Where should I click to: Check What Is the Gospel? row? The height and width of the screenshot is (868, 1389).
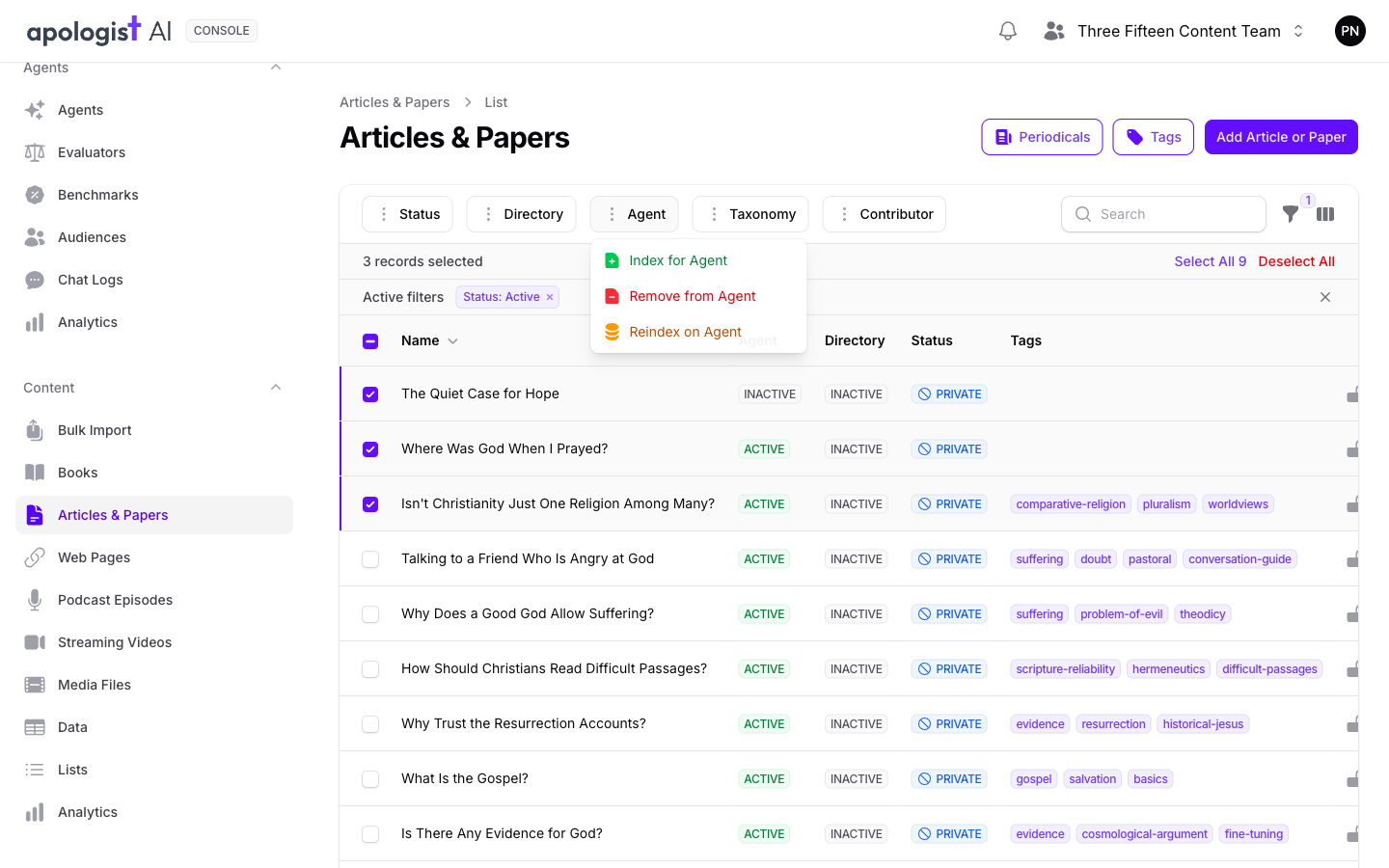370,779
